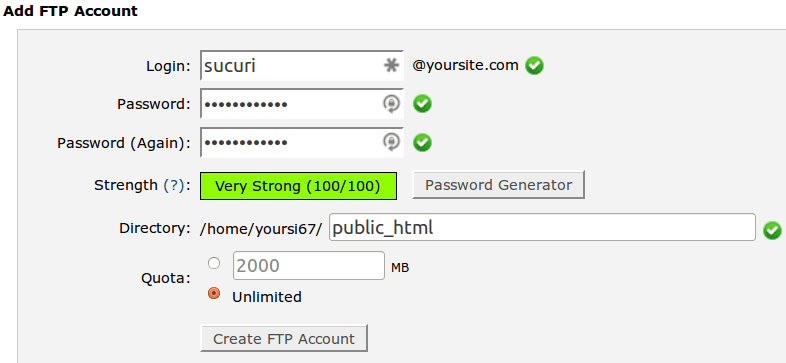Click the Unlimited quota label text
Image resolution: width=786 pixels, height=363 pixels.
(267, 297)
